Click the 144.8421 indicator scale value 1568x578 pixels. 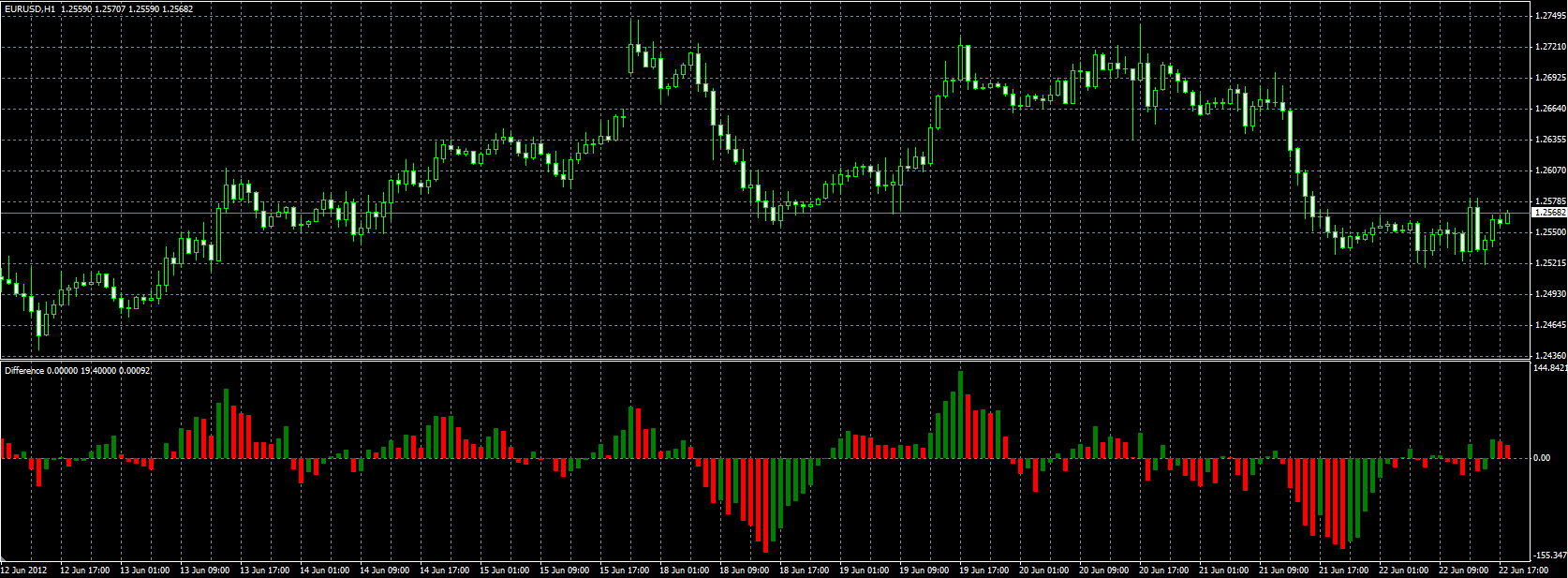1550,368
